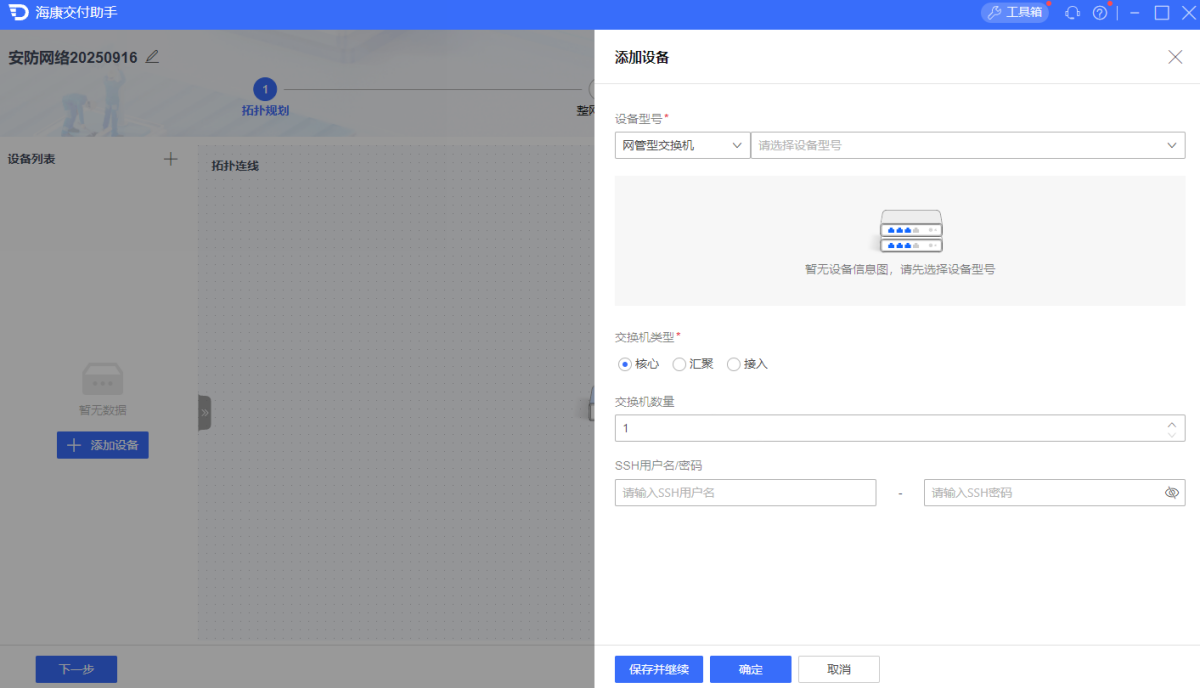Open the help question mark icon
The height and width of the screenshot is (688, 1200).
click(x=1099, y=12)
